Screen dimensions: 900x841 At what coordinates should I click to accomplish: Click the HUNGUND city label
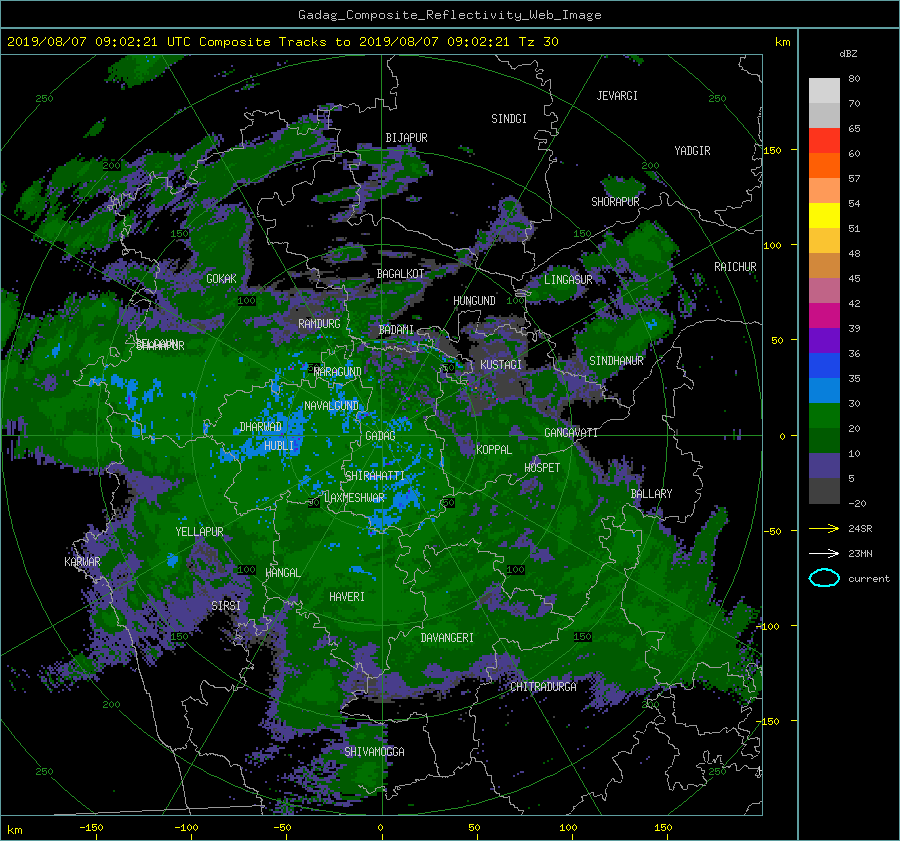click(x=474, y=300)
